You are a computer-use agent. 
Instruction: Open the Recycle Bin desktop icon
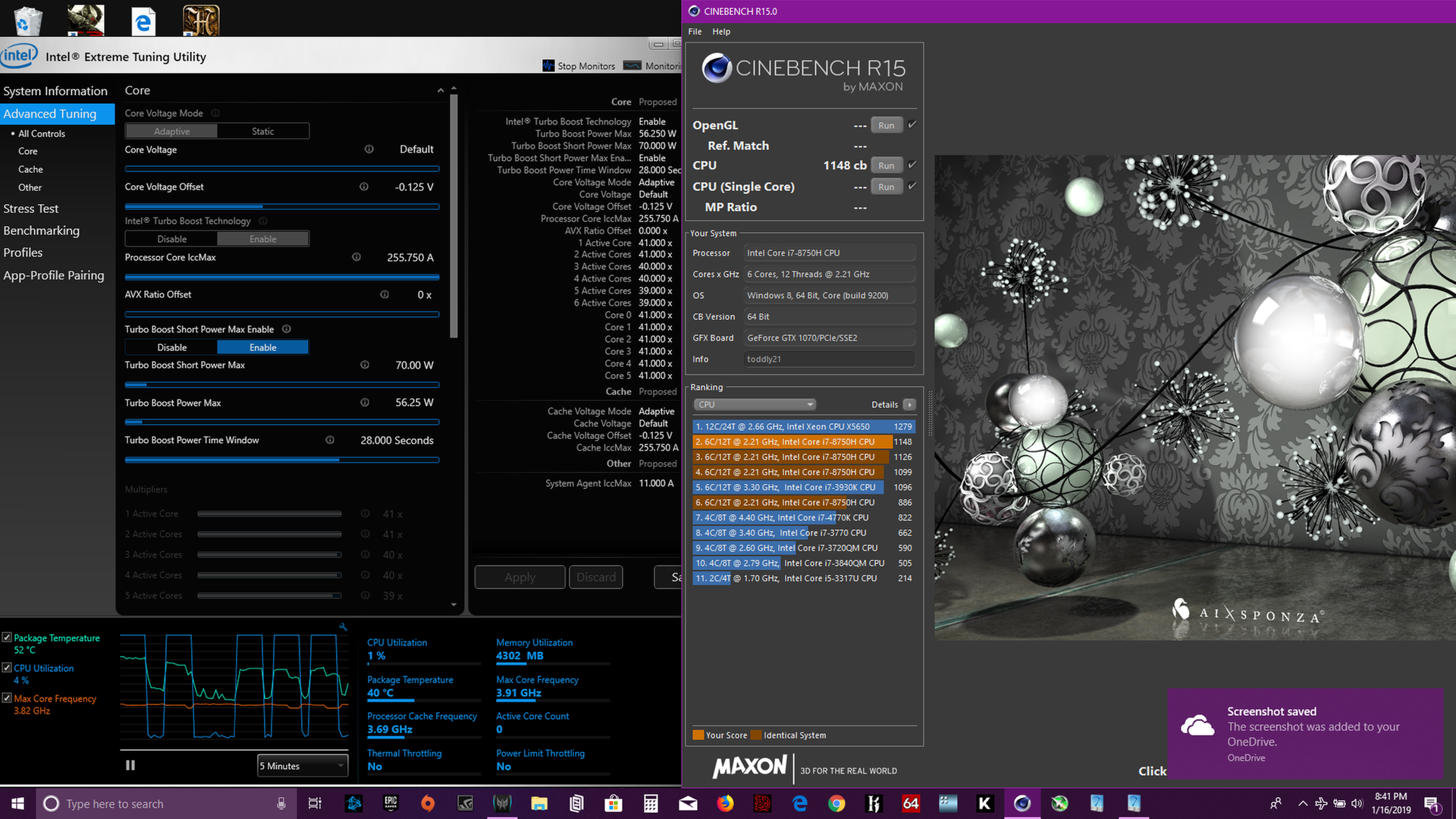click(x=28, y=20)
